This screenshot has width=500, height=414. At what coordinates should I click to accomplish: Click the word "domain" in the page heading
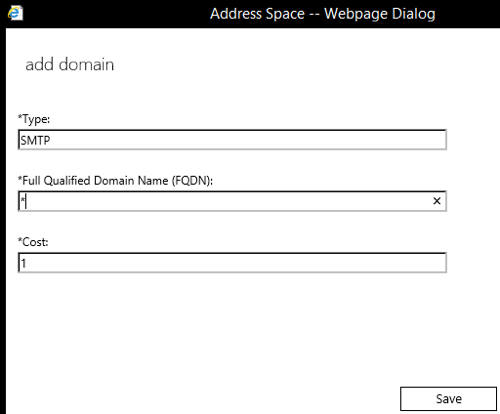(86, 64)
